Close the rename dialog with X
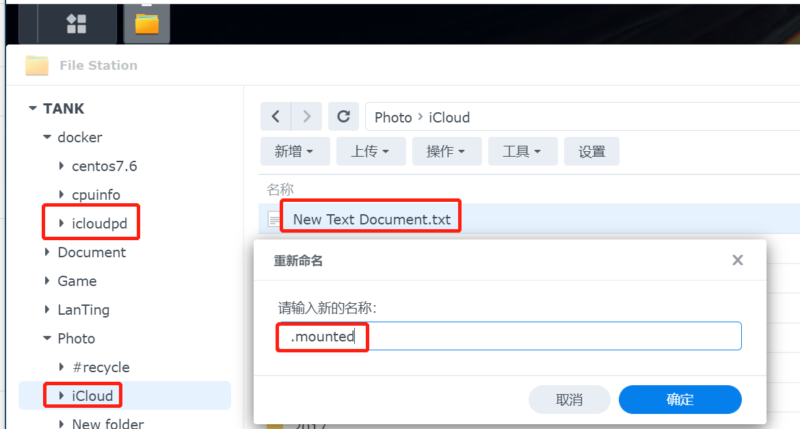 coord(737,260)
